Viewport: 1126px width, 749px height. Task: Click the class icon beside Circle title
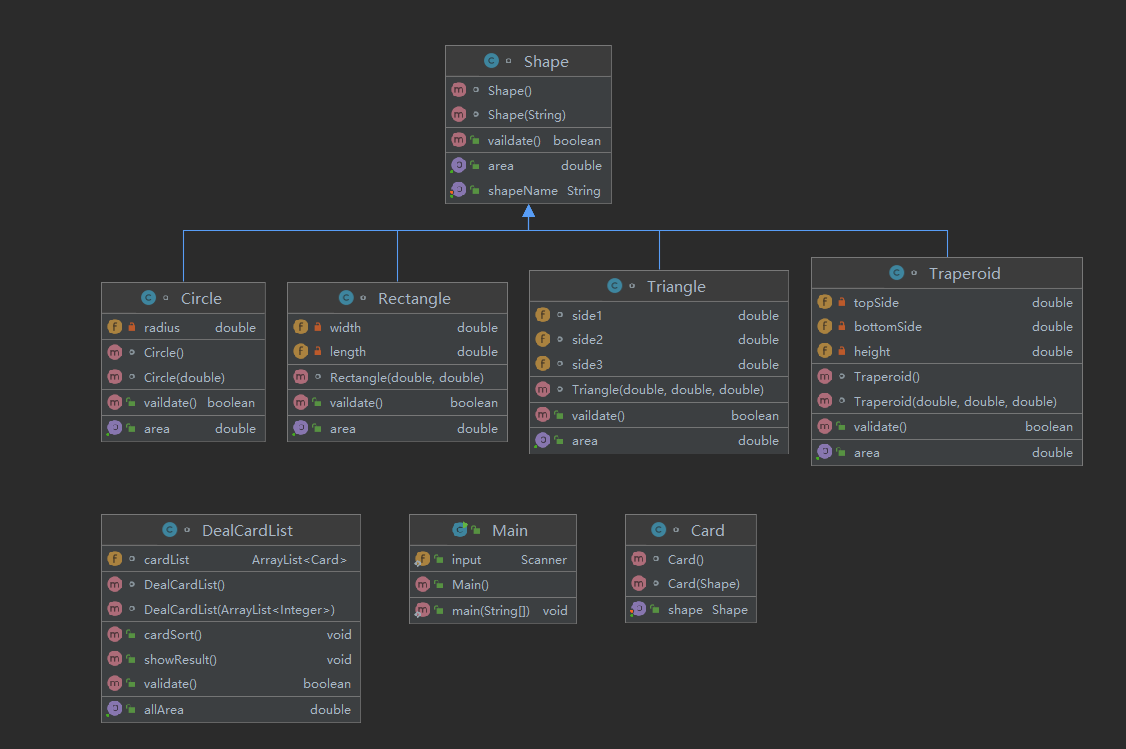tap(149, 298)
